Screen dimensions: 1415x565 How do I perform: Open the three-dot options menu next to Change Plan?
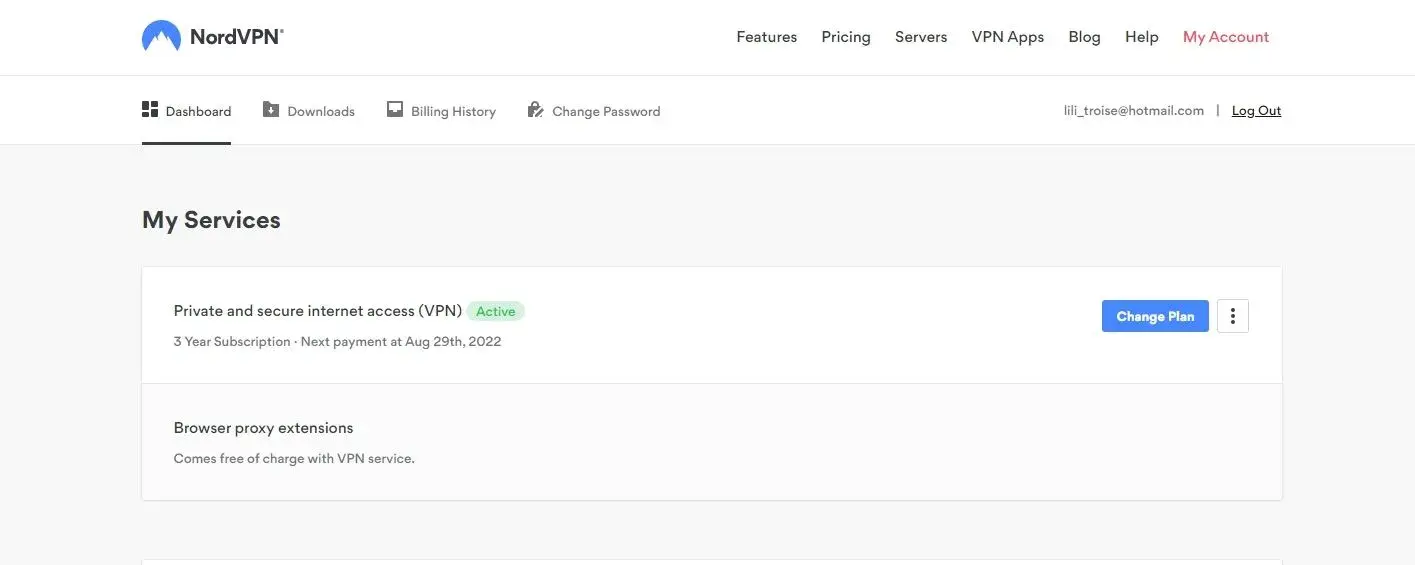click(x=1233, y=316)
